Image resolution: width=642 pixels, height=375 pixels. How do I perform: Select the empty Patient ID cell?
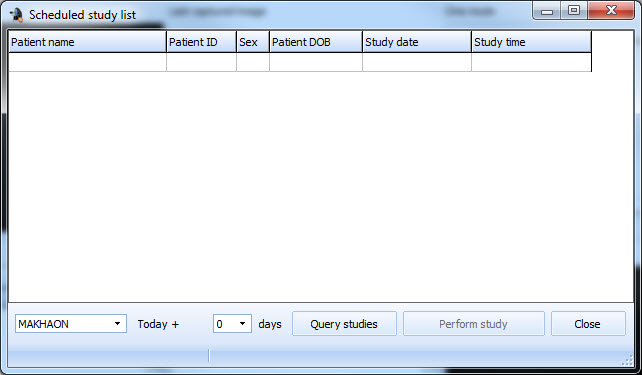[201, 62]
